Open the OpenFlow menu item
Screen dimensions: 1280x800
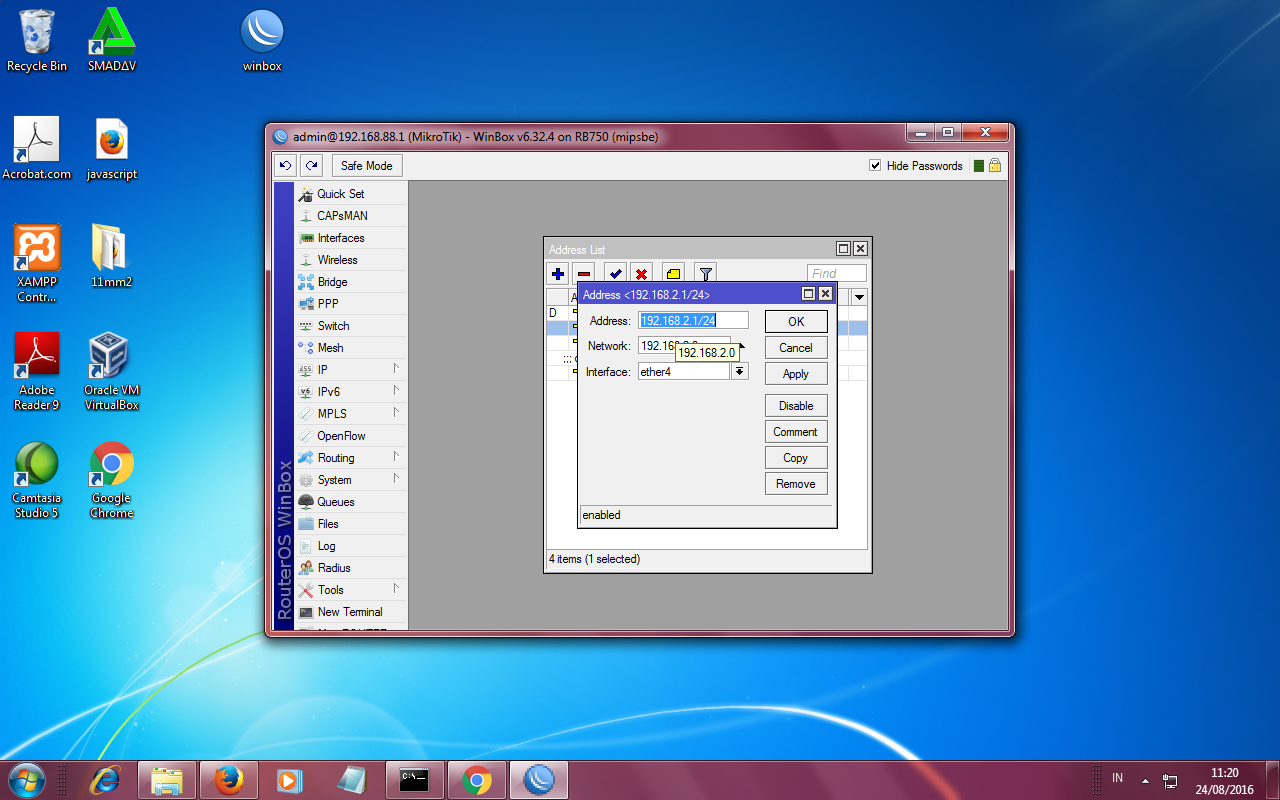click(x=352, y=436)
